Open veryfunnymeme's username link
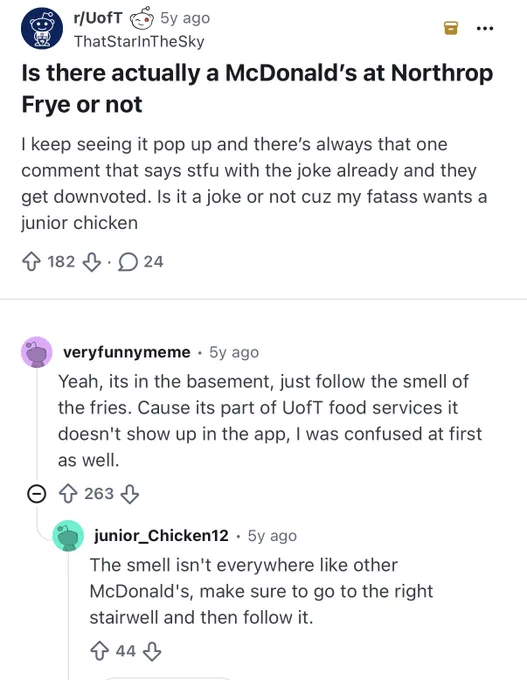The height and width of the screenshot is (680, 527). (127, 352)
